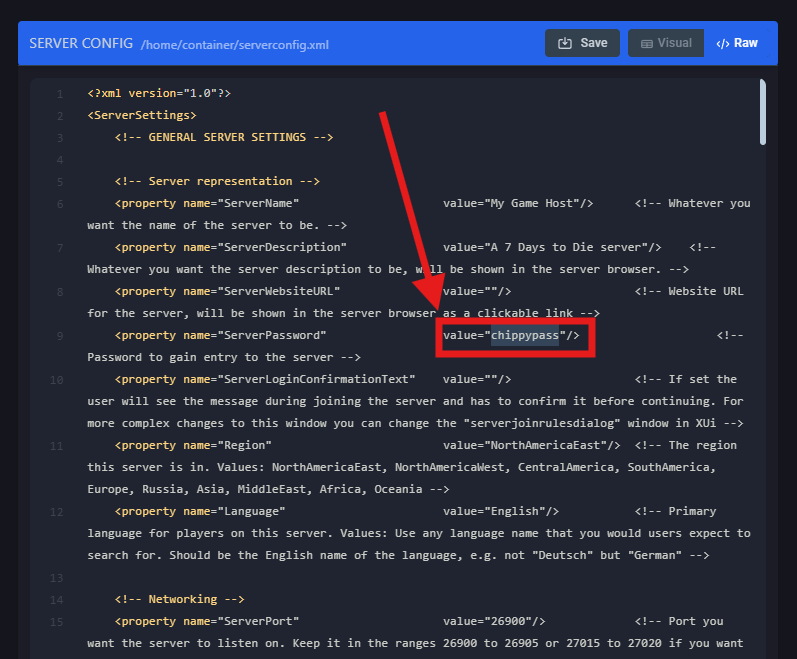Click the file path /home/container/serverconfig.xml
Screen dimensions: 797x659
tap(235, 45)
